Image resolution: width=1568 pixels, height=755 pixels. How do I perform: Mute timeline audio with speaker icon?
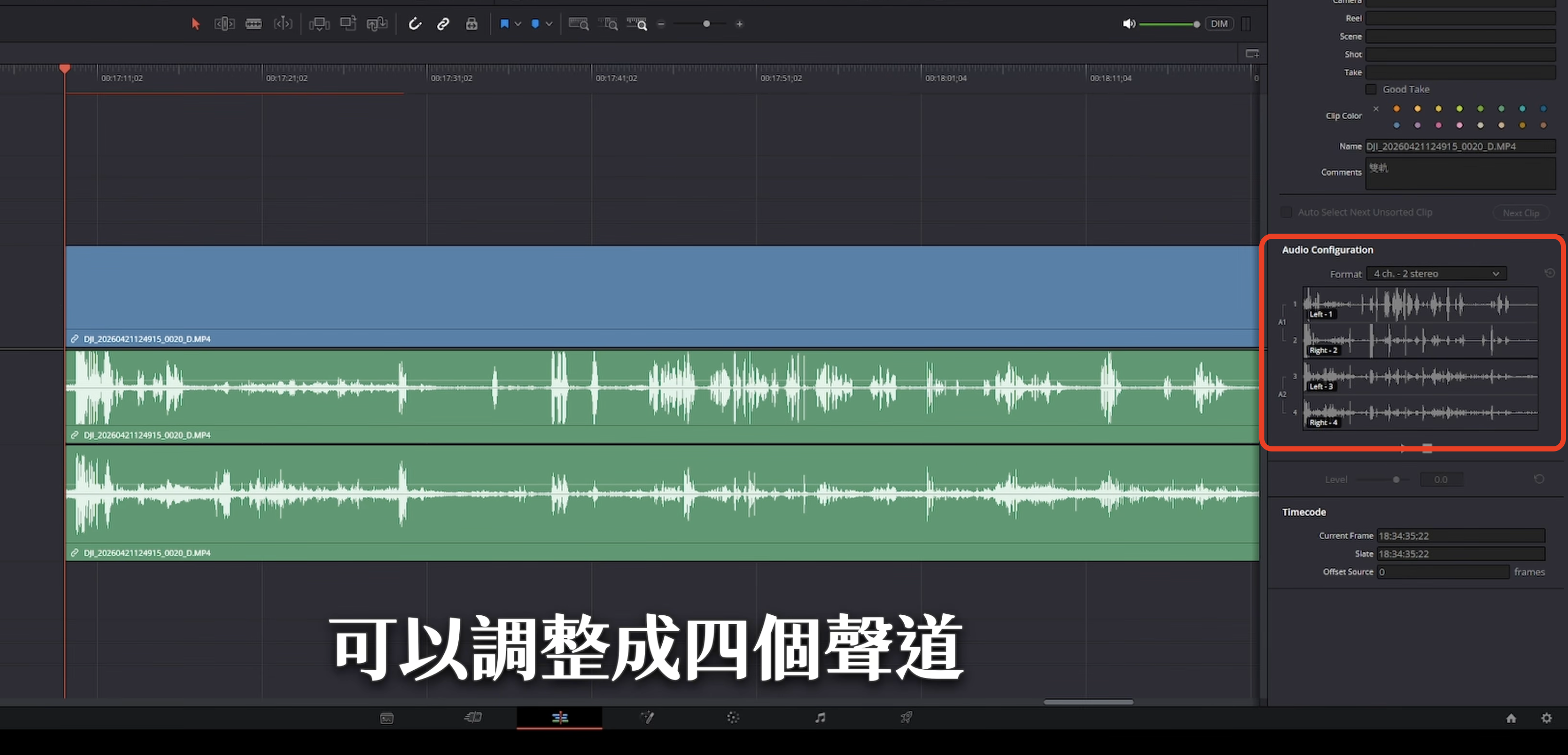click(1129, 24)
